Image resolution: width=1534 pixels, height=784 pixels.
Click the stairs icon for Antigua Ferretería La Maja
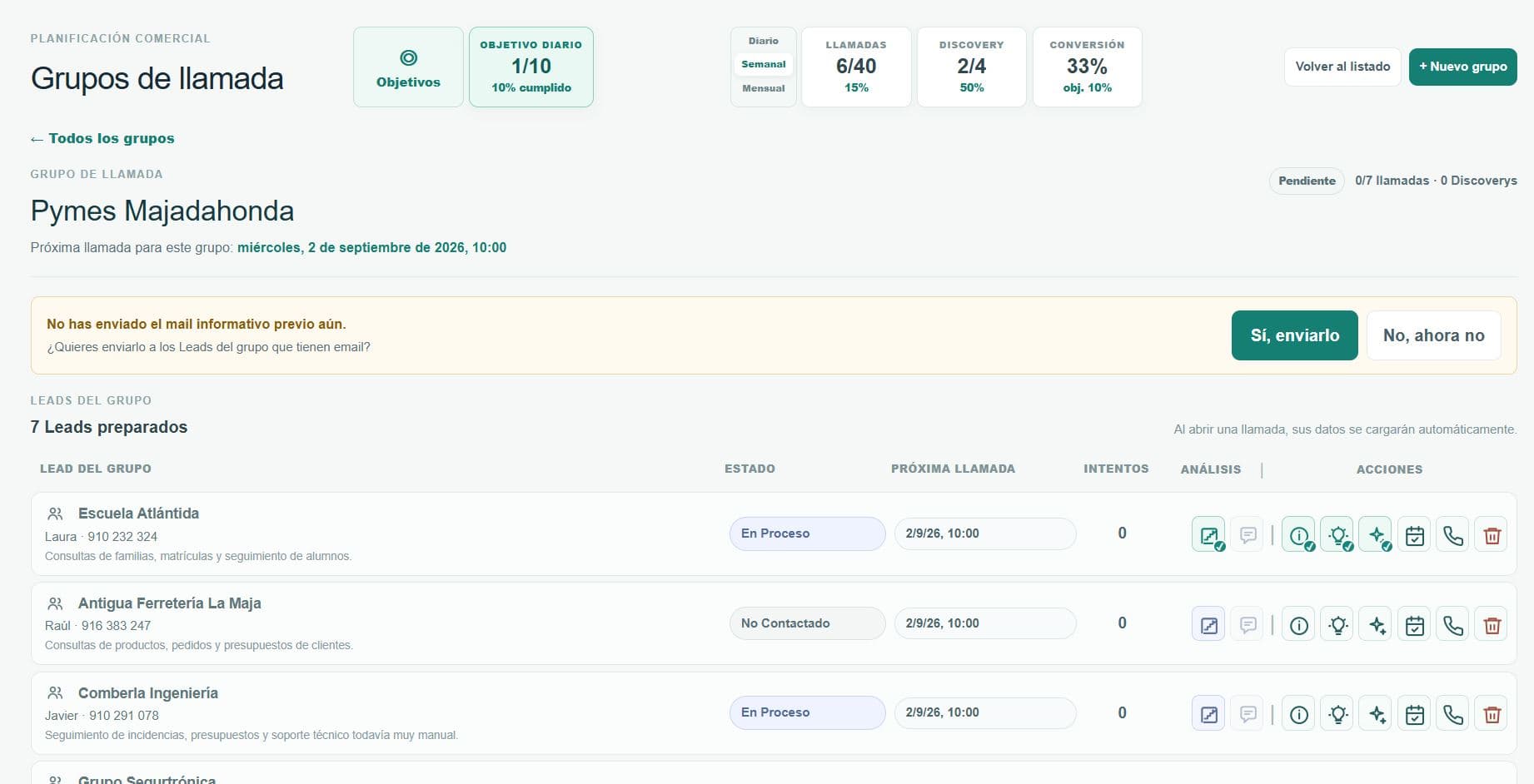tap(1208, 624)
